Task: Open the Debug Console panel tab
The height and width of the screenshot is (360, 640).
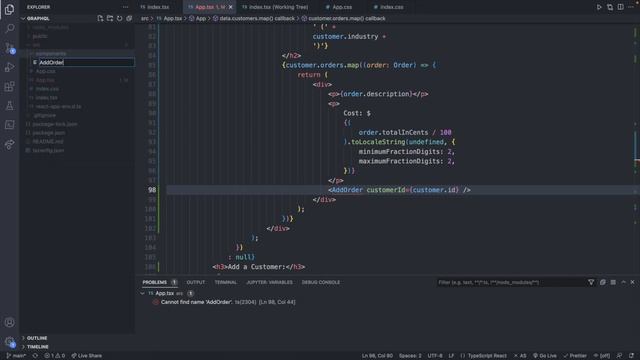Action: click(x=321, y=282)
